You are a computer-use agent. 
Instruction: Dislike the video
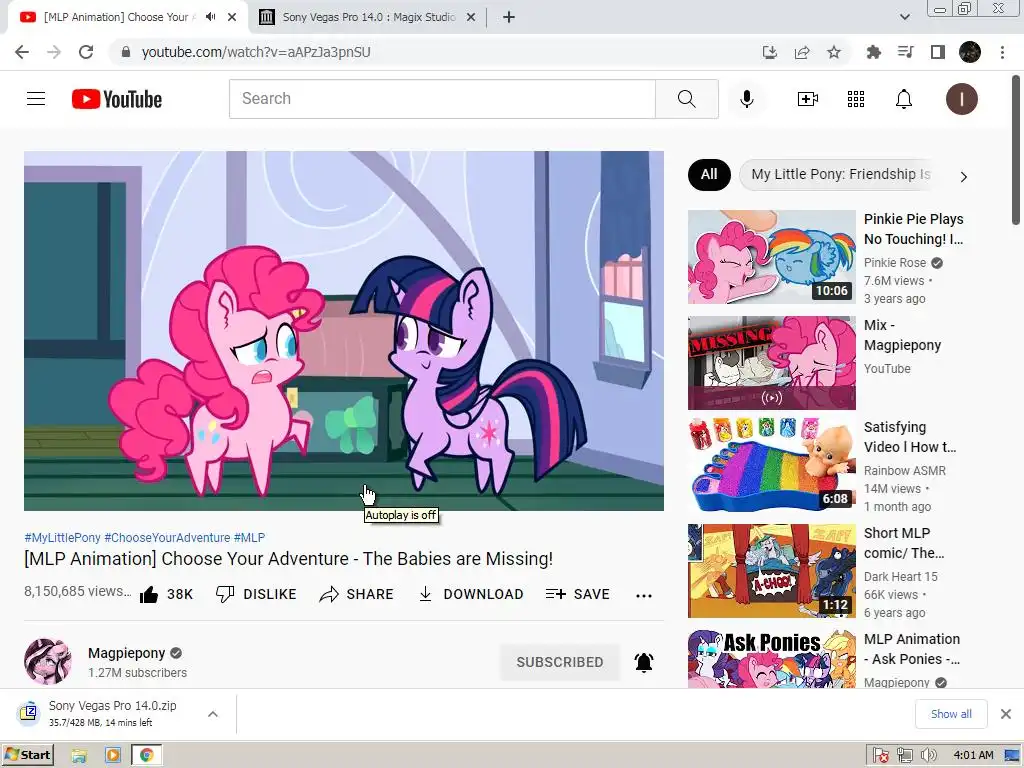pos(256,594)
